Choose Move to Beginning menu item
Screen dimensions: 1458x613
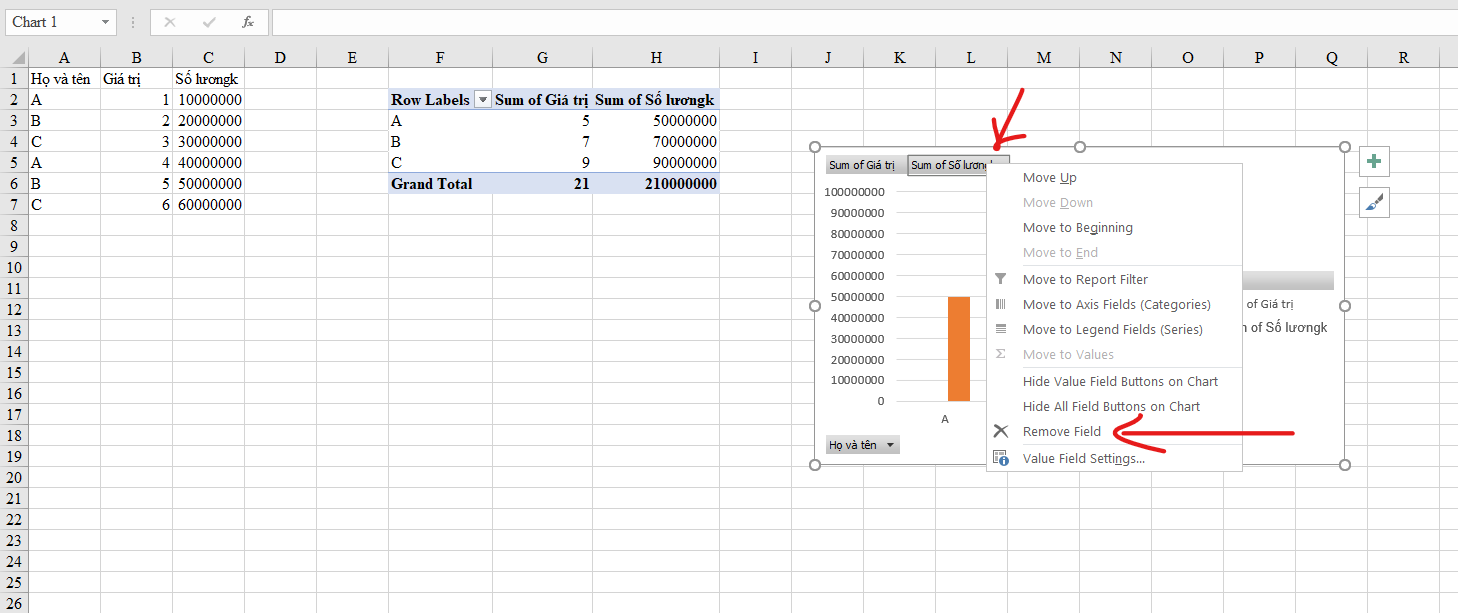(x=1078, y=227)
